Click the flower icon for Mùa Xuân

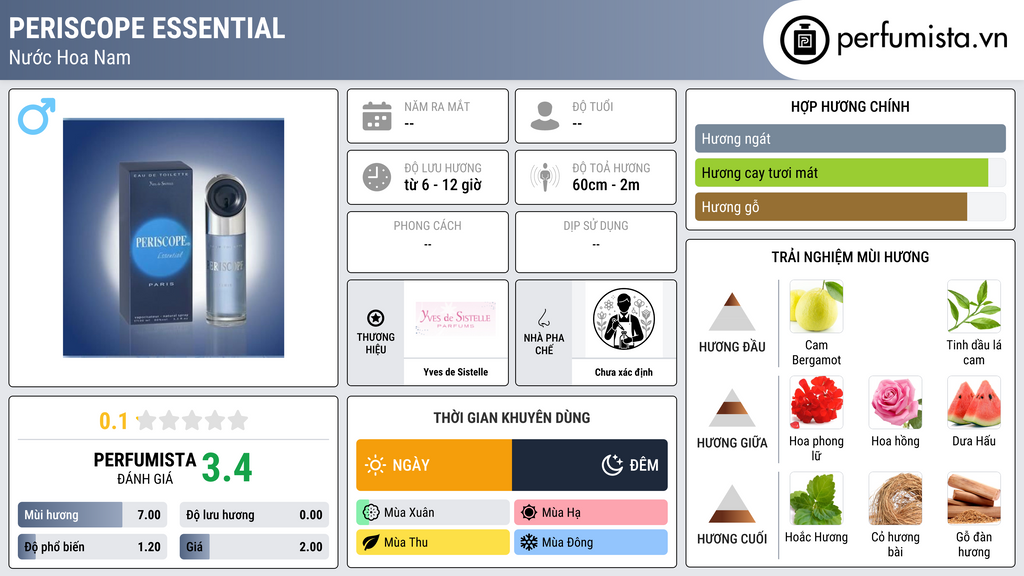(370, 513)
